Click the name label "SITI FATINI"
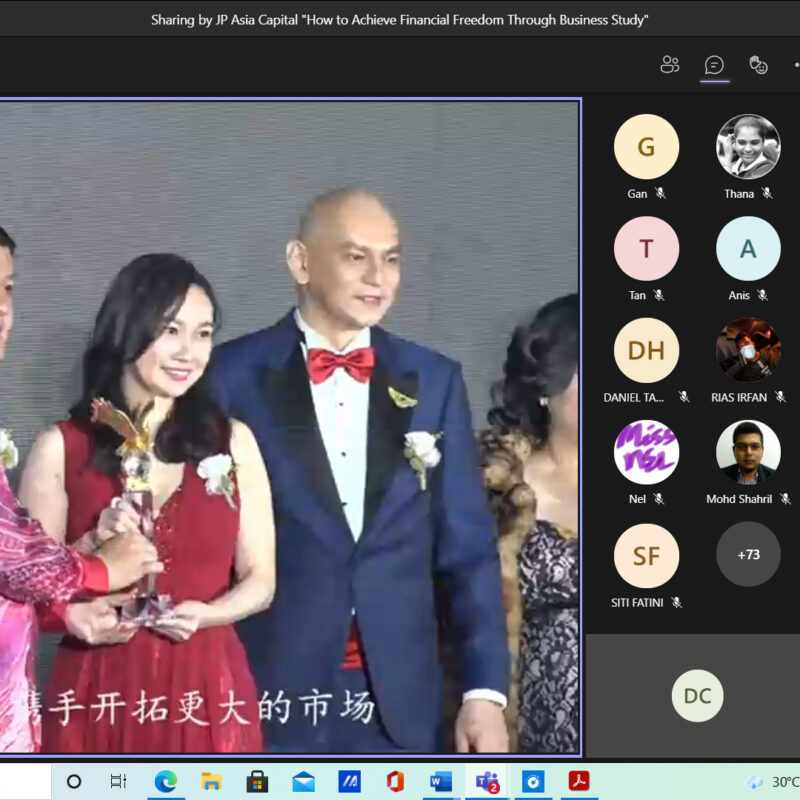 coord(637,603)
